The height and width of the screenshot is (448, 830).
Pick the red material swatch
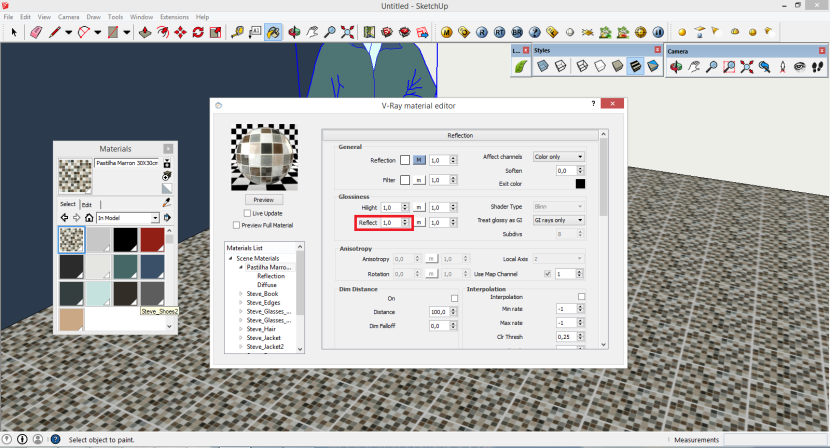[x=152, y=239]
